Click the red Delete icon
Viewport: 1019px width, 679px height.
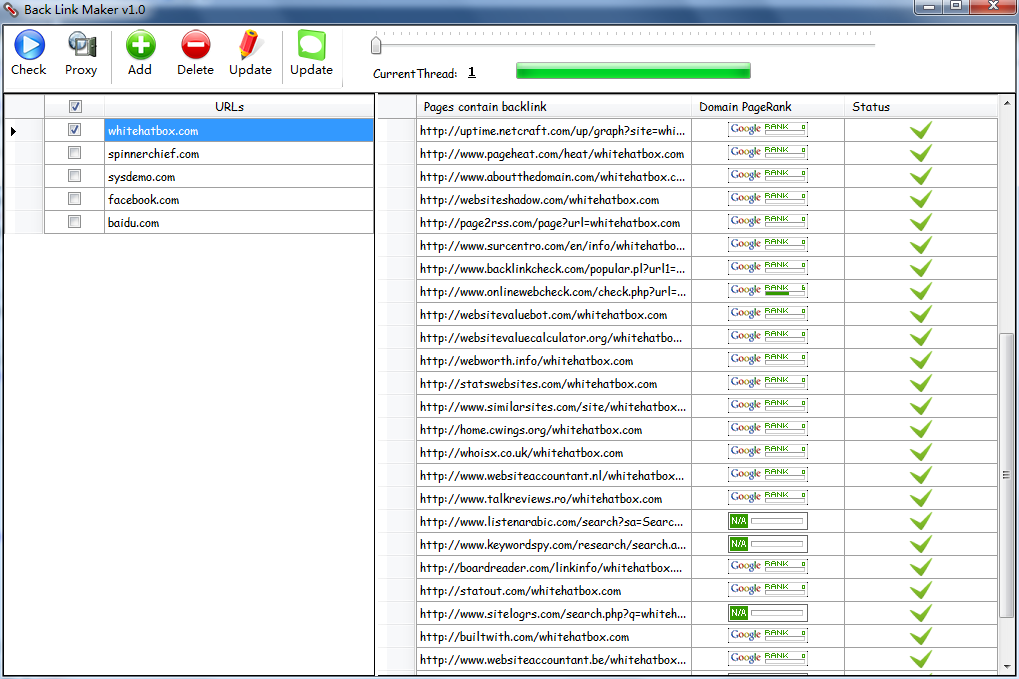[195, 46]
